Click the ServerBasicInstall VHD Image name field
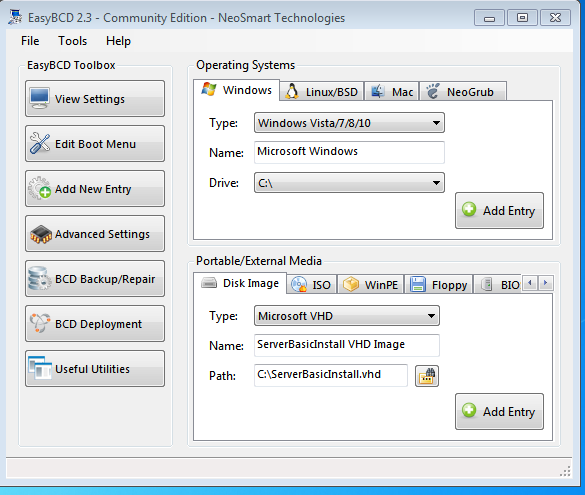The width and height of the screenshot is (585, 495). [x=347, y=345]
